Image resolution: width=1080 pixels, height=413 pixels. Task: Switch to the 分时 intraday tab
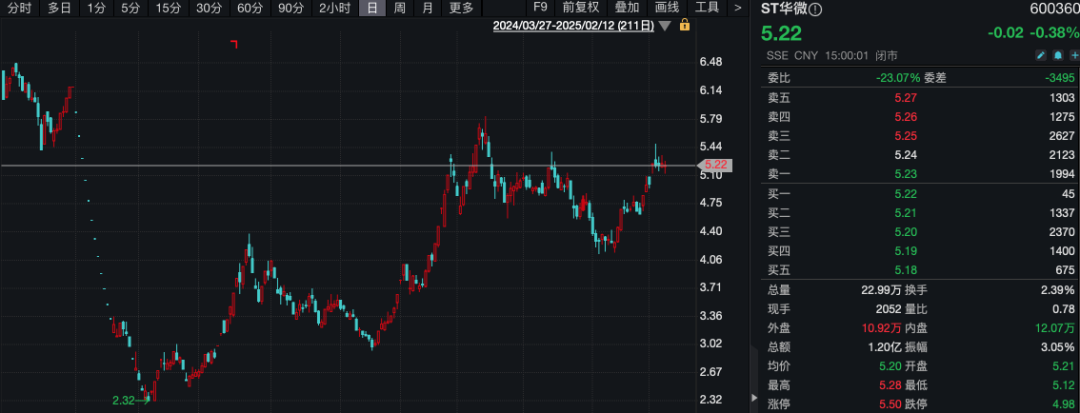[18, 8]
